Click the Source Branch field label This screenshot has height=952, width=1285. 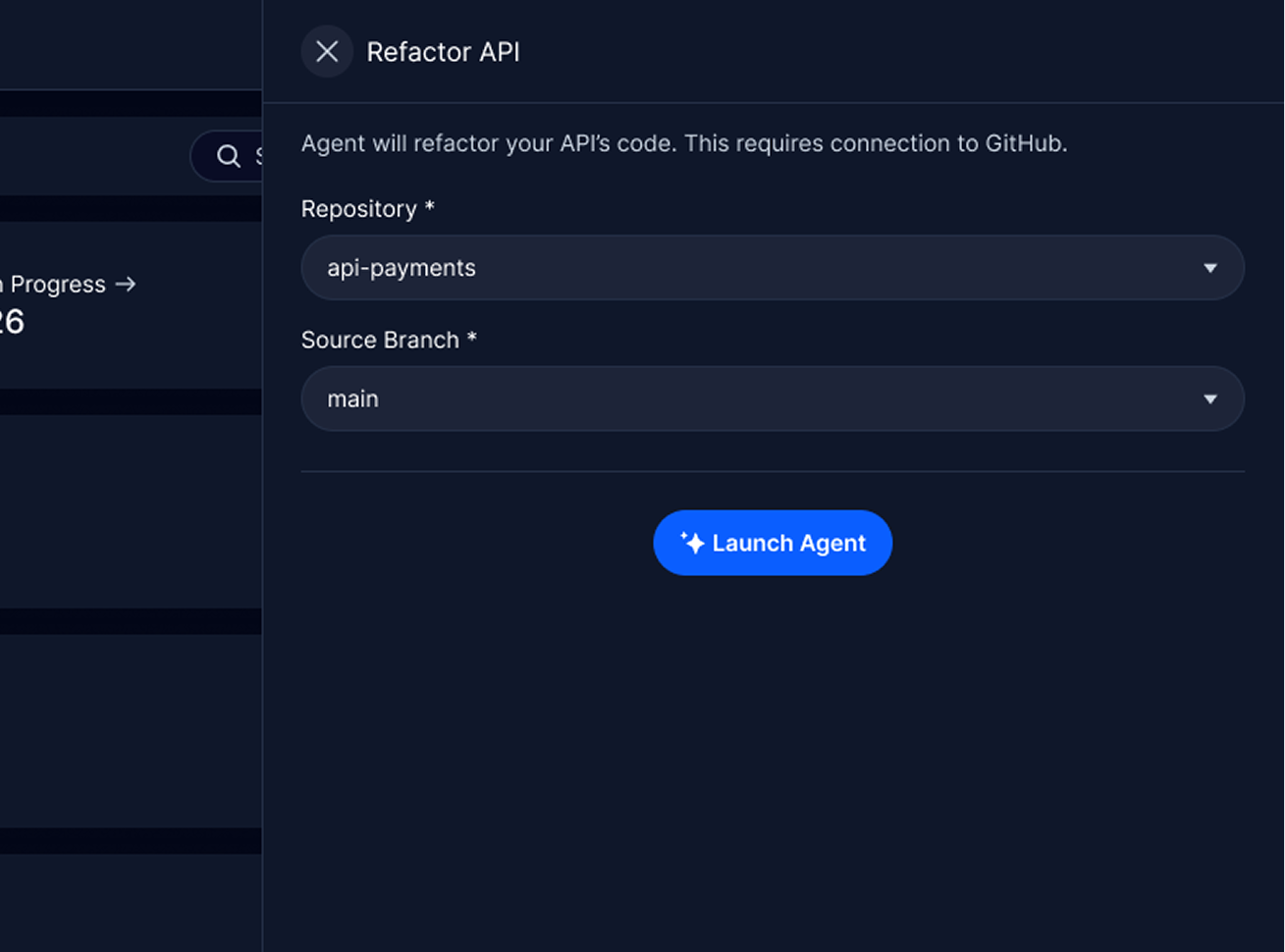380,340
